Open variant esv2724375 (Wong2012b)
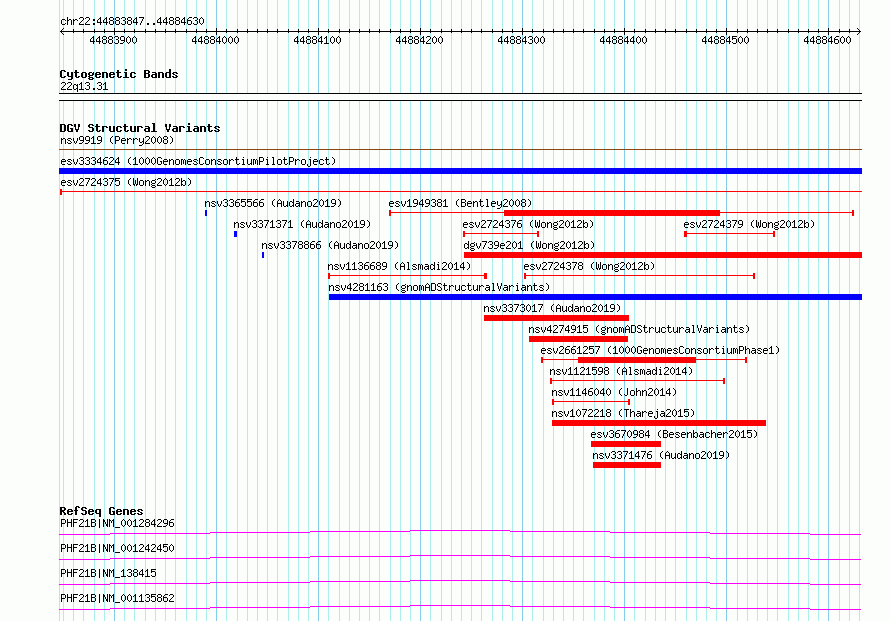The width and height of the screenshot is (890, 621). tap(126, 182)
